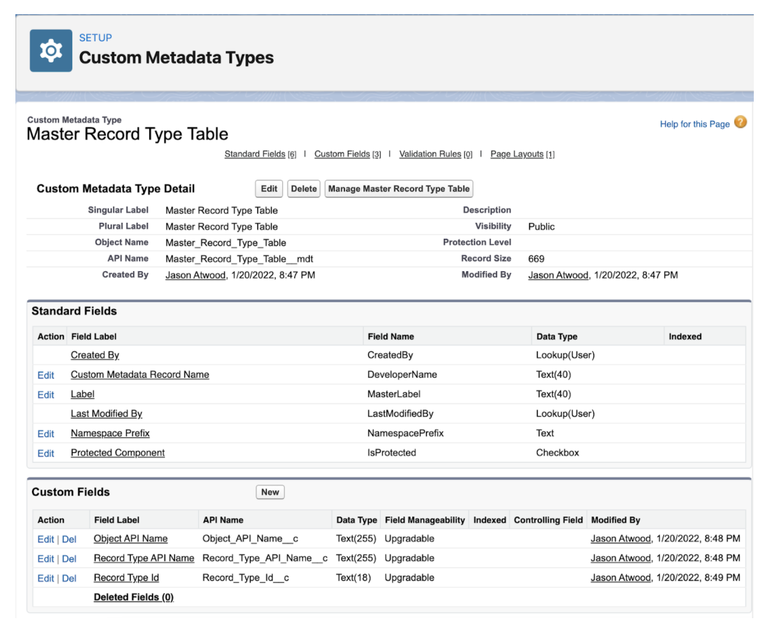Image resolution: width=768 pixels, height=630 pixels.
Task: Click the Master_Record_Type_Table object name value
Action: pyautogui.click(x=226, y=242)
